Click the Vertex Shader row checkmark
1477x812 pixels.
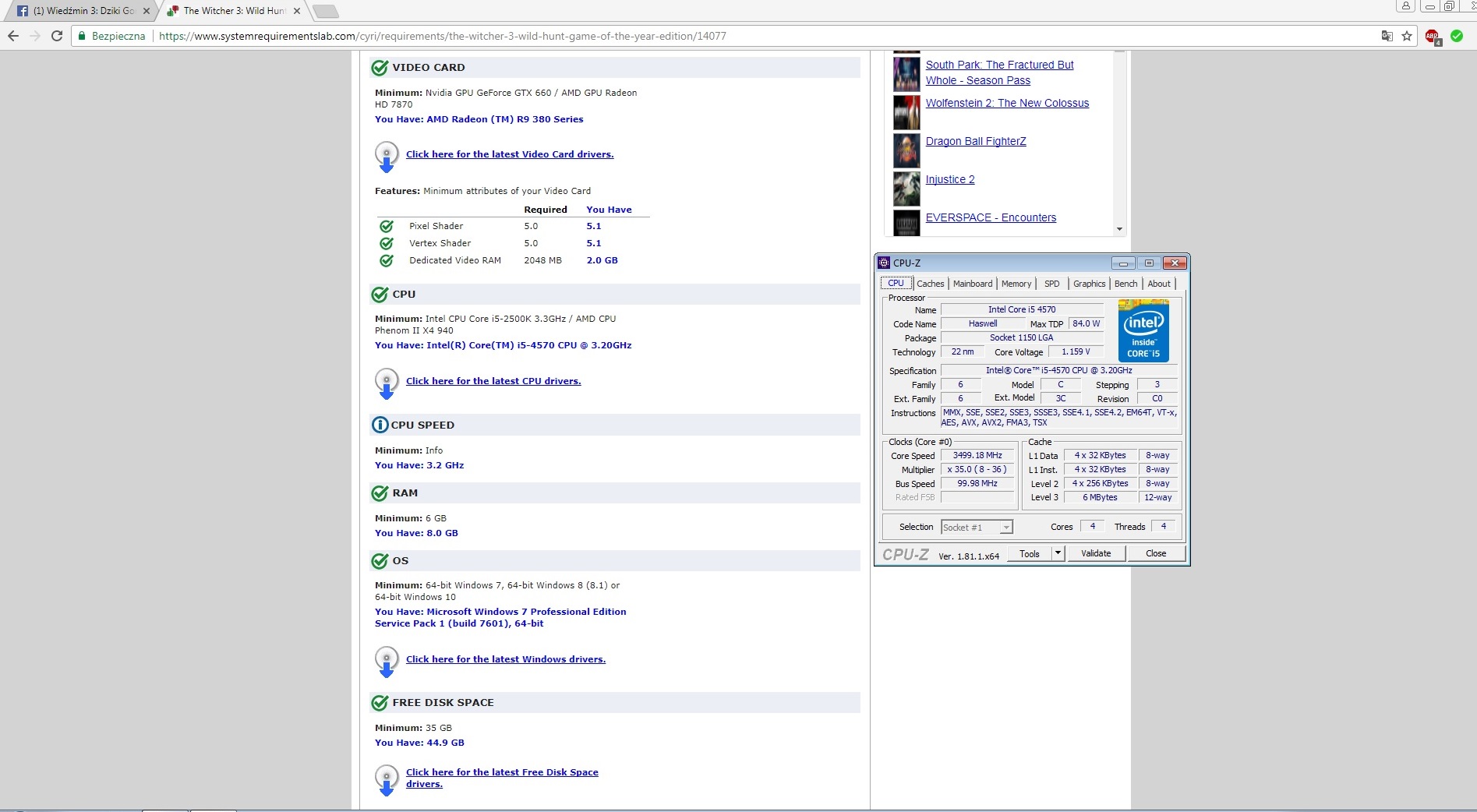(386, 243)
